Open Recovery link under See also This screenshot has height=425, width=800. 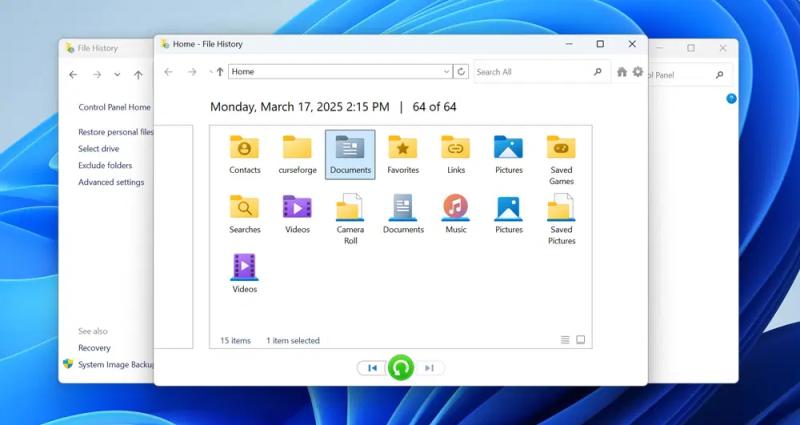pyautogui.click(x=94, y=348)
